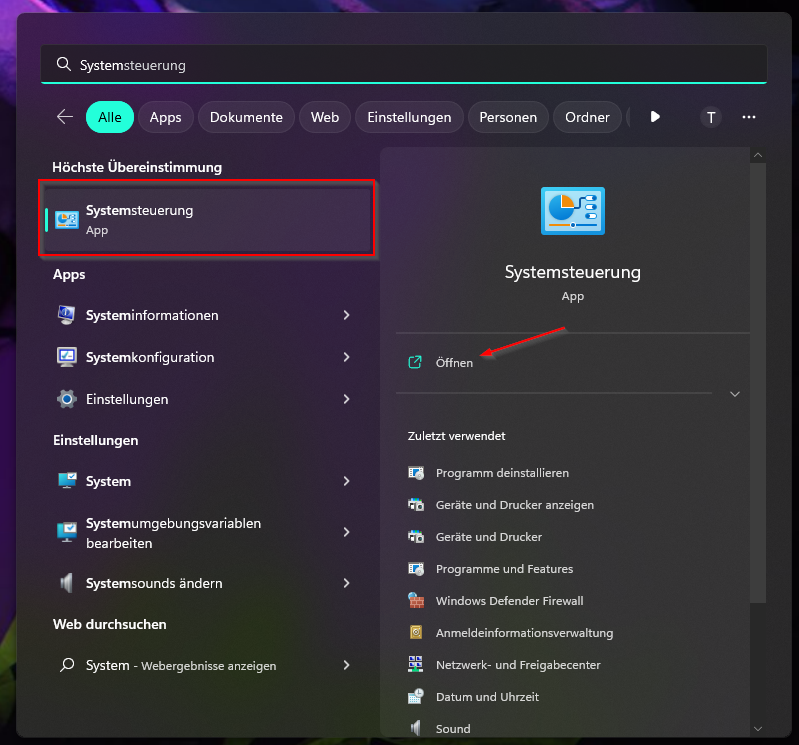
Task: Open the T user account avatar
Action: tap(711, 117)
